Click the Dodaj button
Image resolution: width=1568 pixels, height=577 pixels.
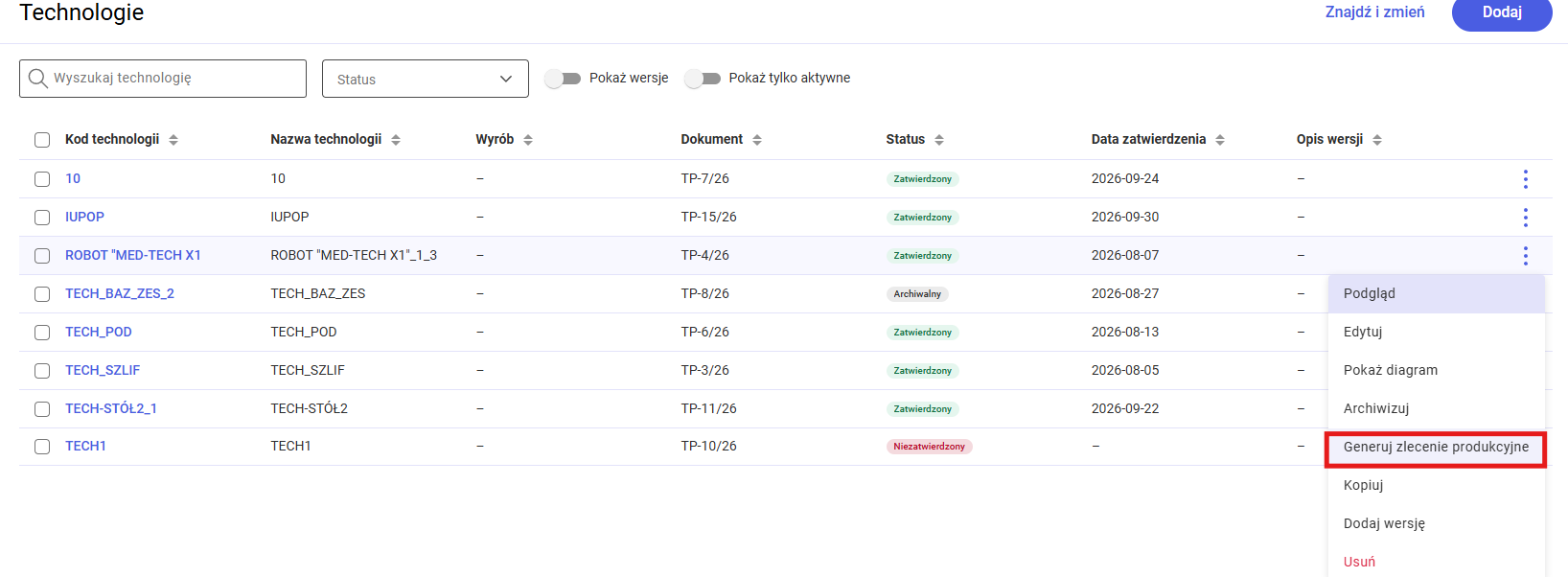click(x=1502, y=12)
